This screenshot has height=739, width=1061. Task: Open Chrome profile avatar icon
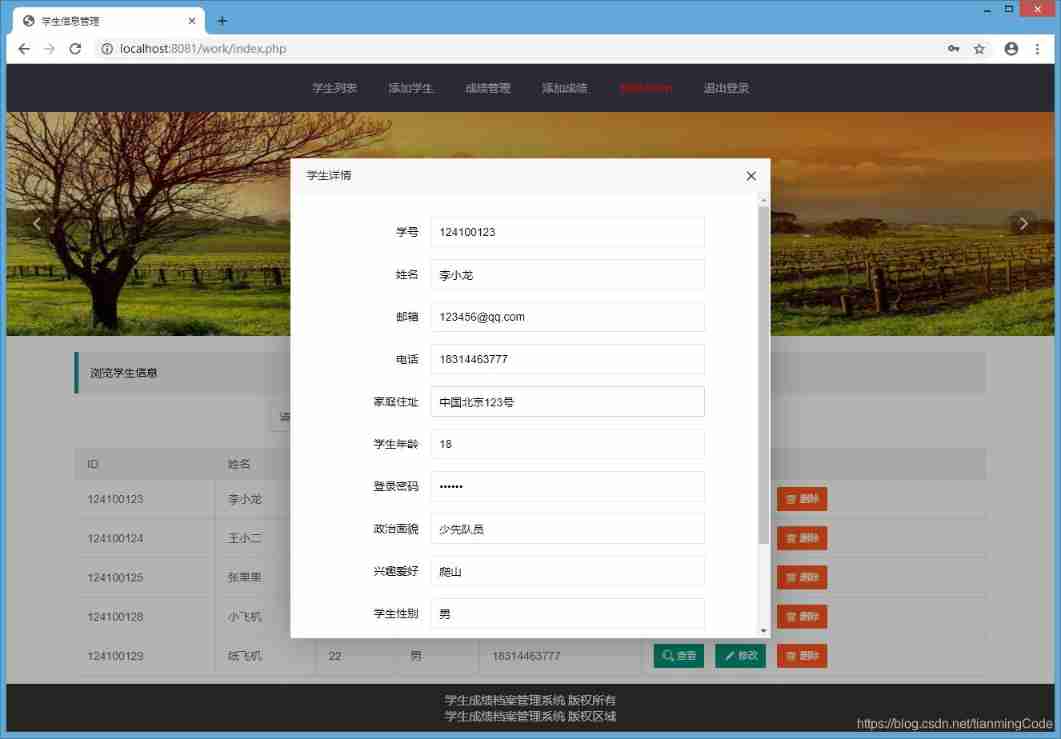pos(1011,49)
